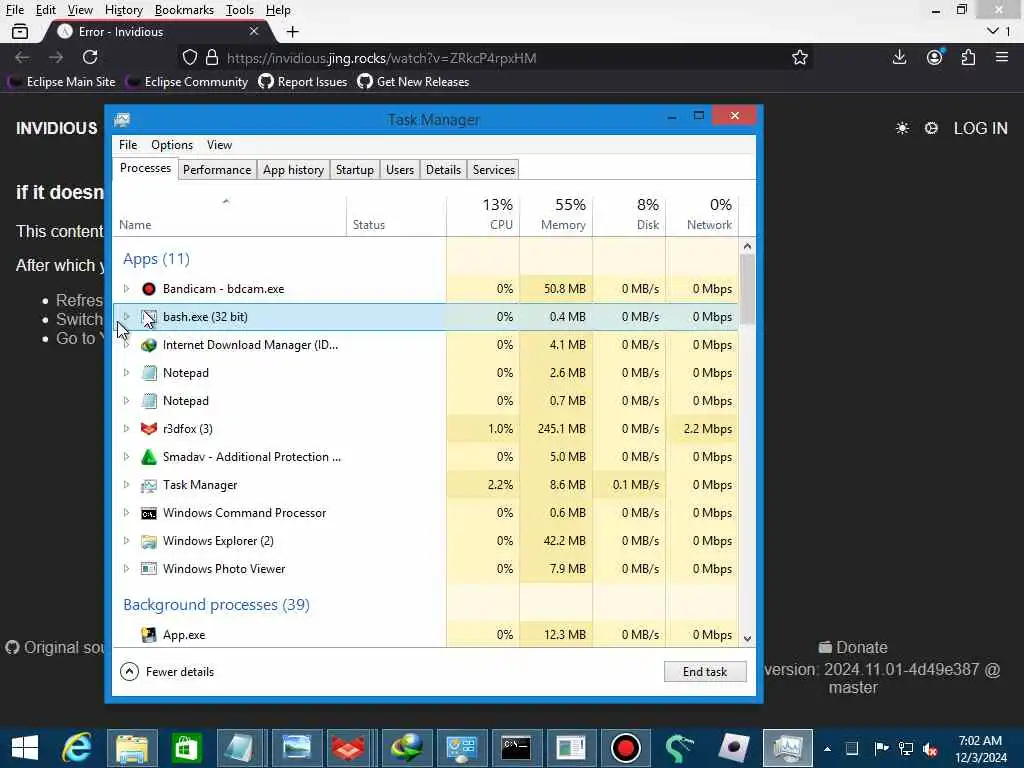This screenshot has width=1024, height=768.
Task: Select the Background processes (39) heading
Action: [x=216, y=605]
